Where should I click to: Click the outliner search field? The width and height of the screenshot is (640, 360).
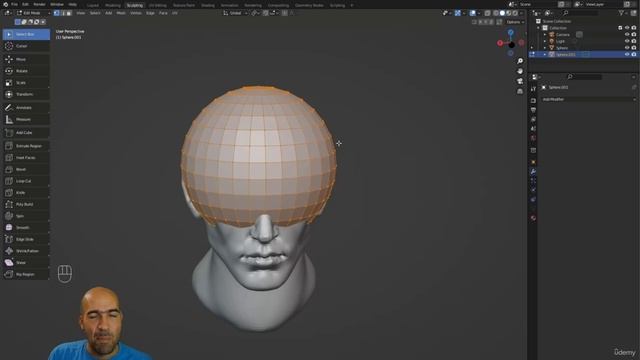[x=580, y=13]
